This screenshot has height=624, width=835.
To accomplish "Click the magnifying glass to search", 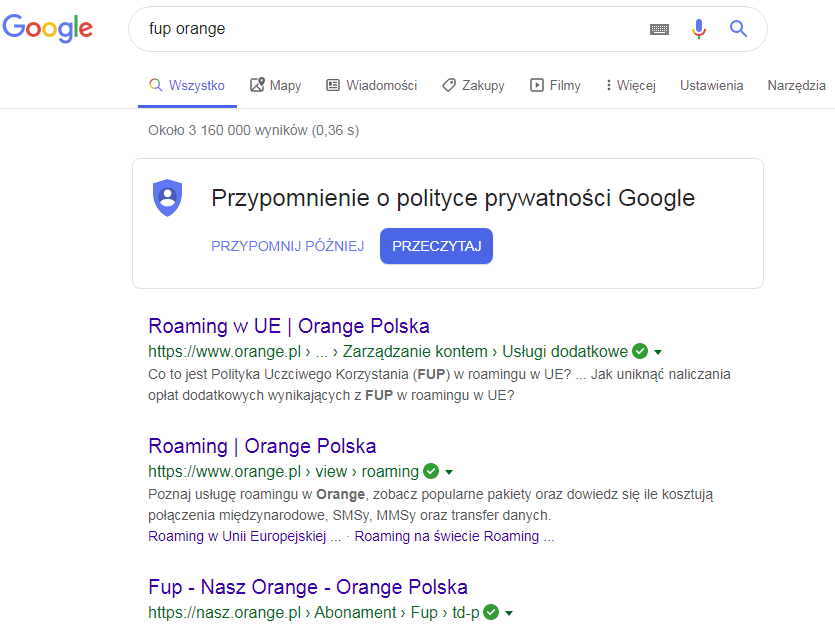I will 738,29.
